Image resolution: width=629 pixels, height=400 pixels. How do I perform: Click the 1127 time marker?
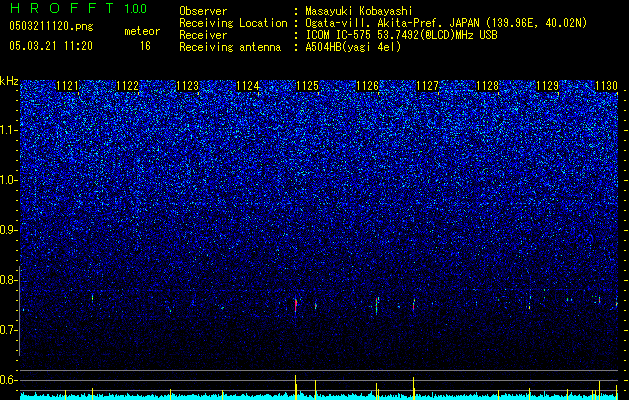[x=428, y=86]
